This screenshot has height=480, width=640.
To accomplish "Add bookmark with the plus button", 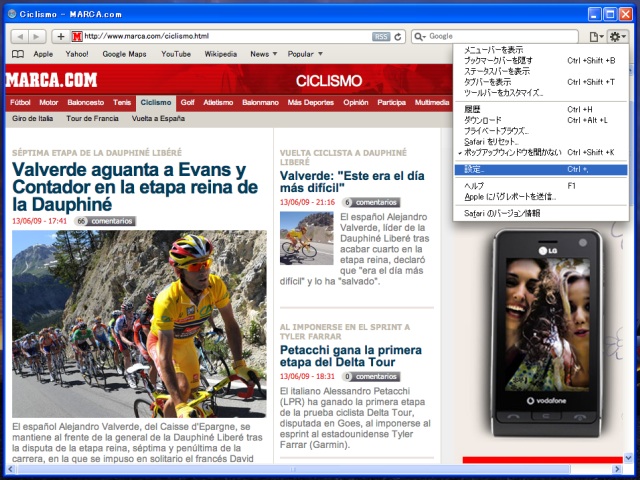I will (61, 37).
